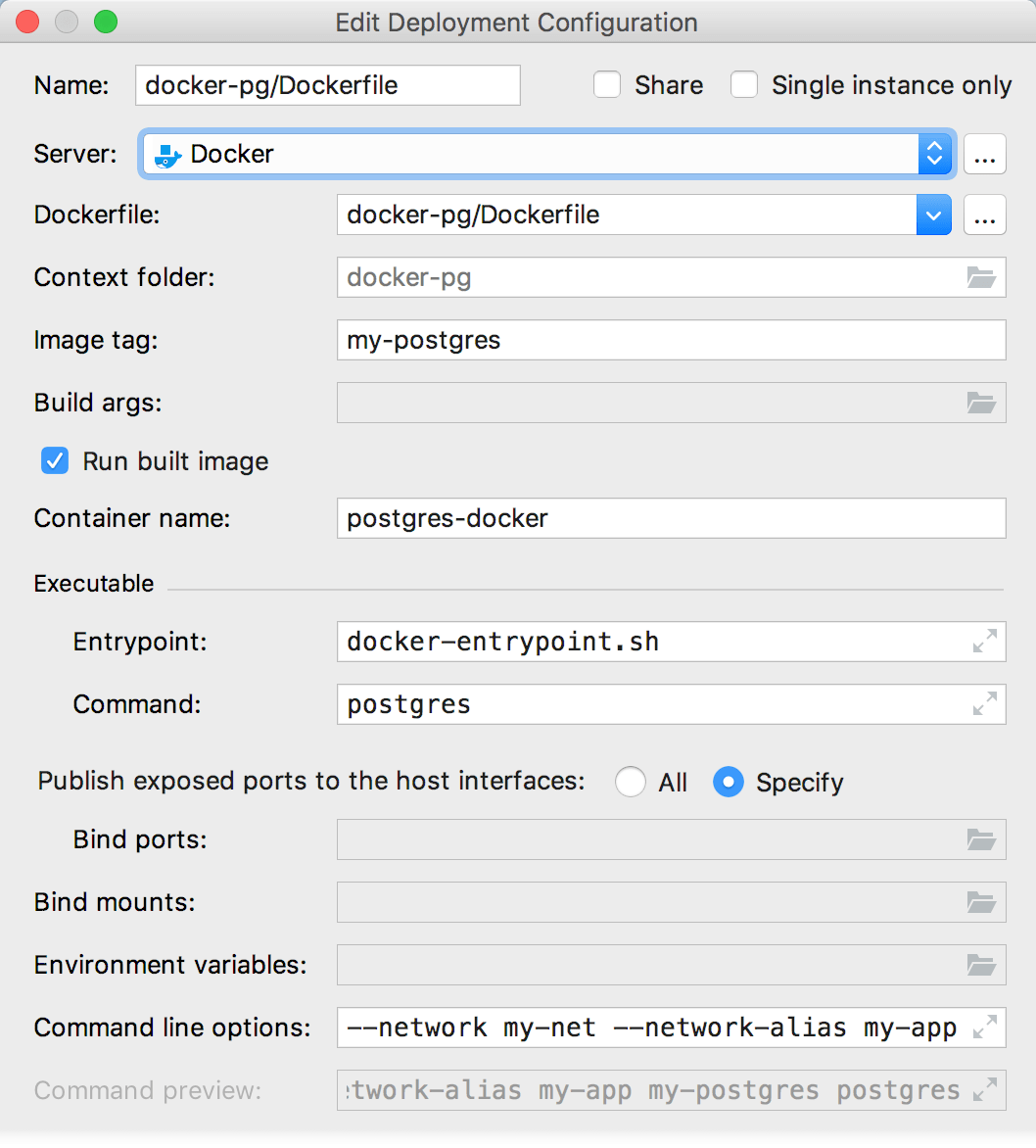Viewport: 1036px width, 1148px height.
Task: Click the 'Run built image' label
Action: click(x=175, y=462)
